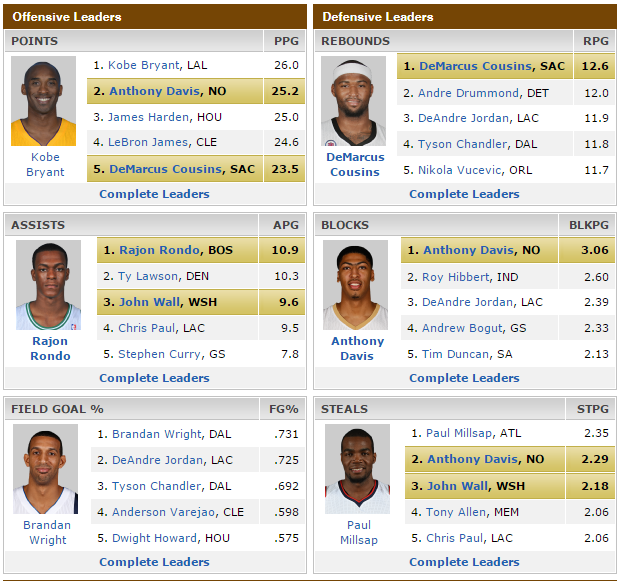623x581 pixels.
Task: Click Rajon Rondo in Assists list
Action: [160, 250]
